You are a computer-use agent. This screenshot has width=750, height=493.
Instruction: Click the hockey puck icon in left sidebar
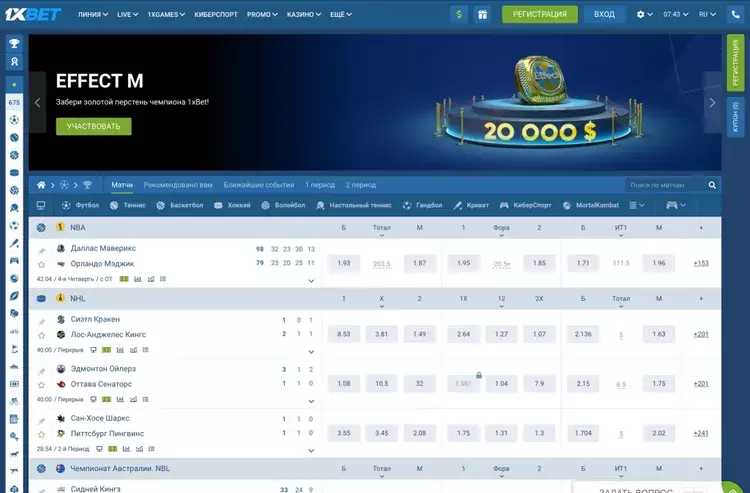(14, 173)
